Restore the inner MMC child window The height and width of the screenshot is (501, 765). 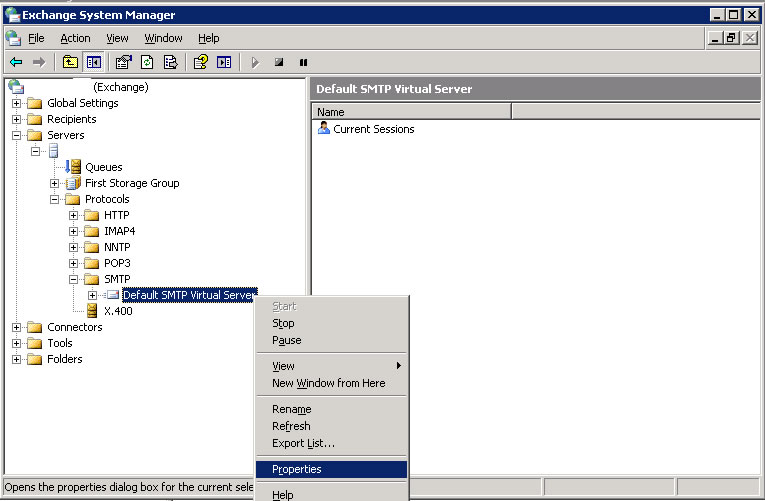coord(732,38)
